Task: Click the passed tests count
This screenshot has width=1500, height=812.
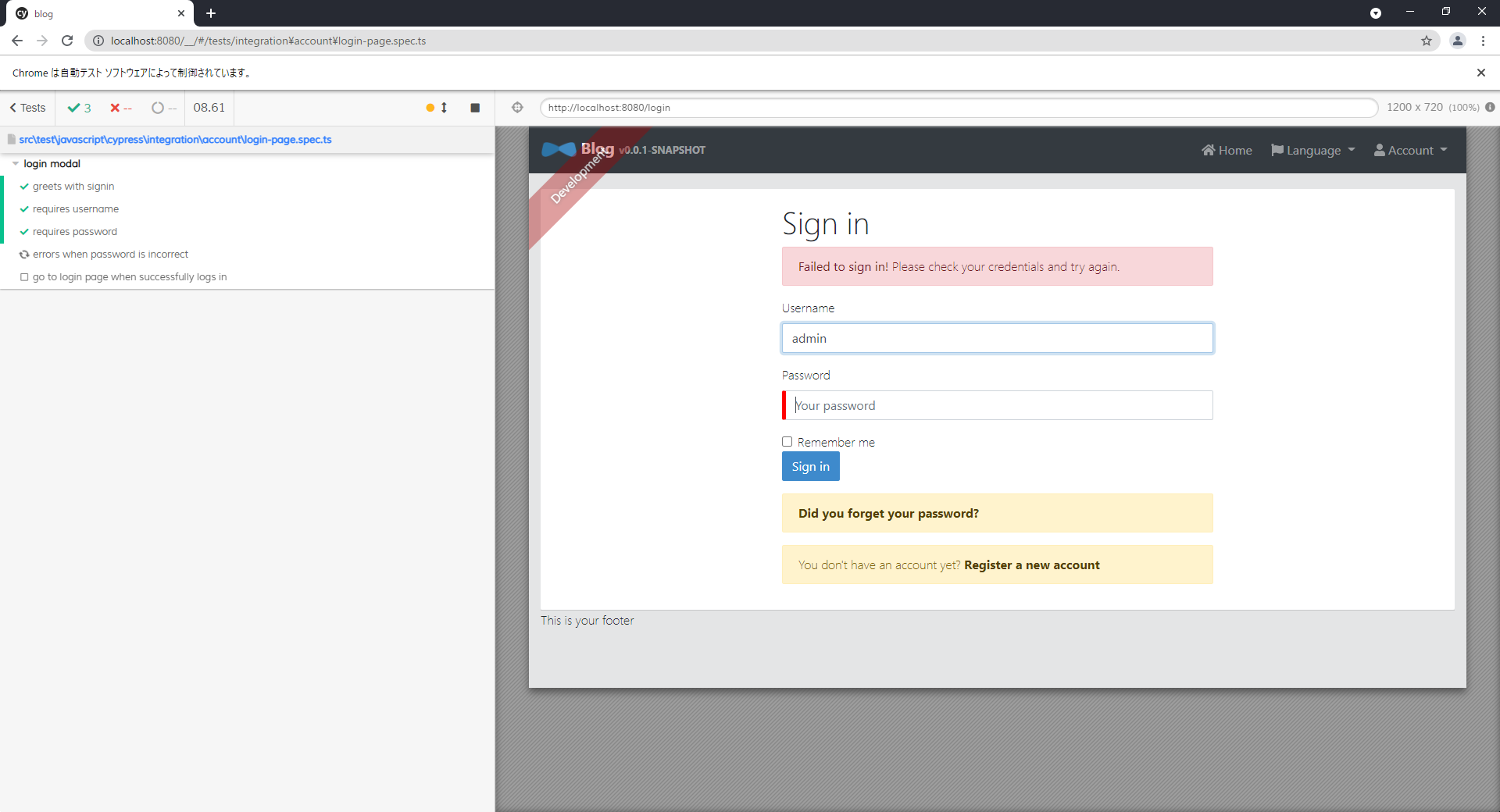Action: tap(80, 108)
